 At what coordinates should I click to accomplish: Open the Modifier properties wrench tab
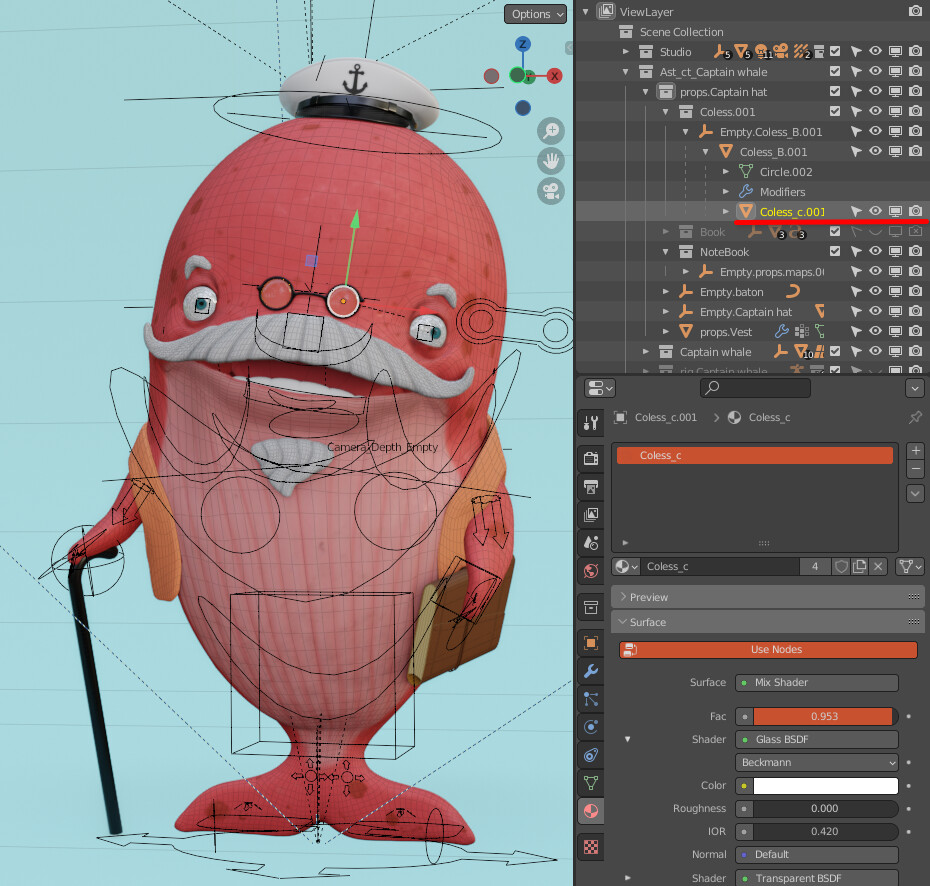tap(591, 671)
